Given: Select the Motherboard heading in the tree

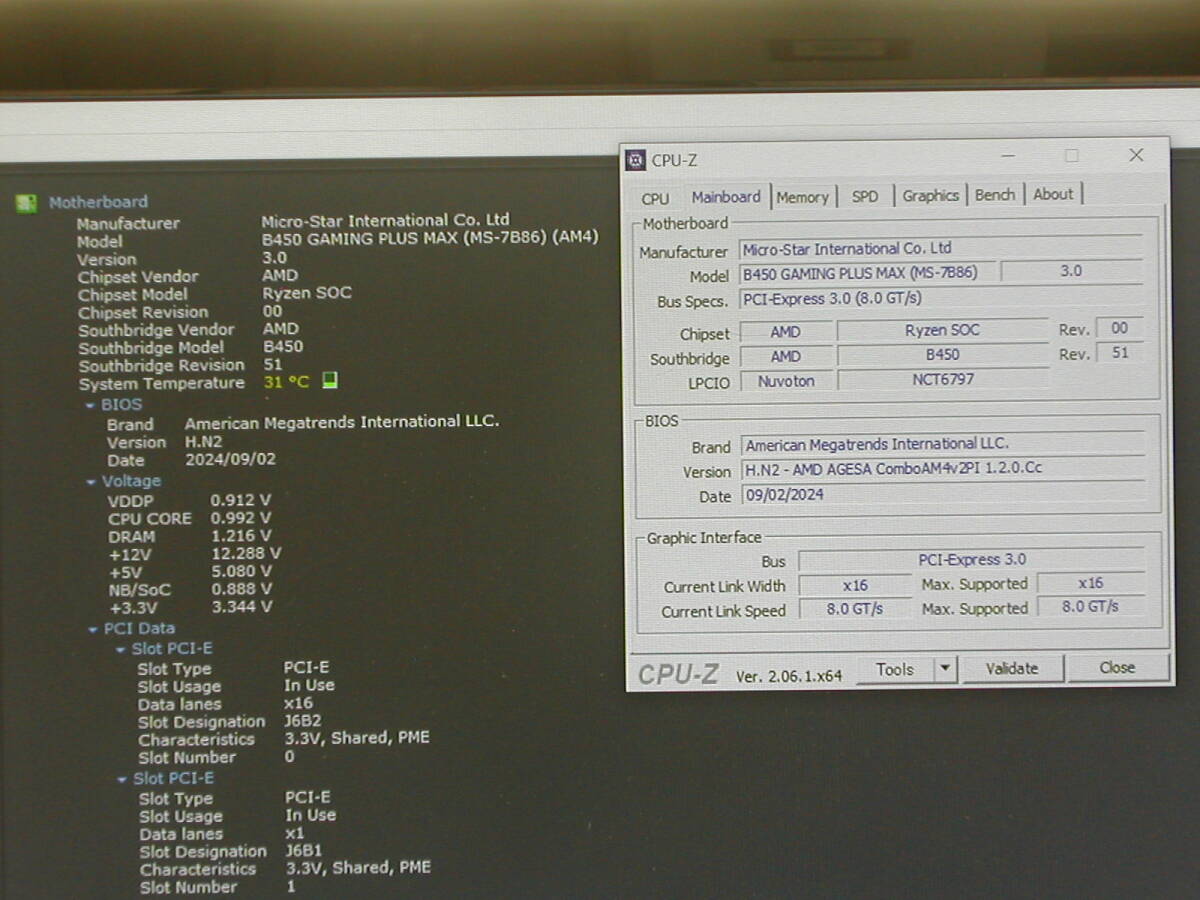Looking at the screenshot, I should [x=98, y=202].
